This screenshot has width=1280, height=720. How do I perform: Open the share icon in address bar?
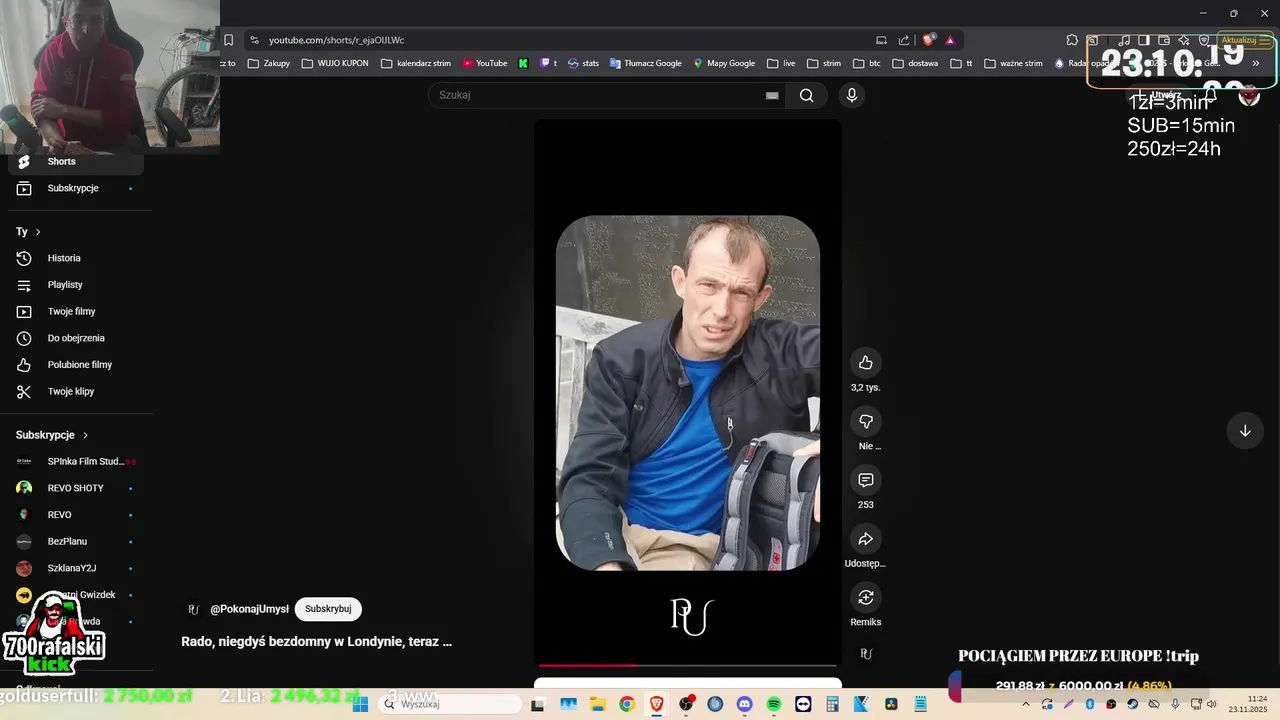(x=904, y=40)
